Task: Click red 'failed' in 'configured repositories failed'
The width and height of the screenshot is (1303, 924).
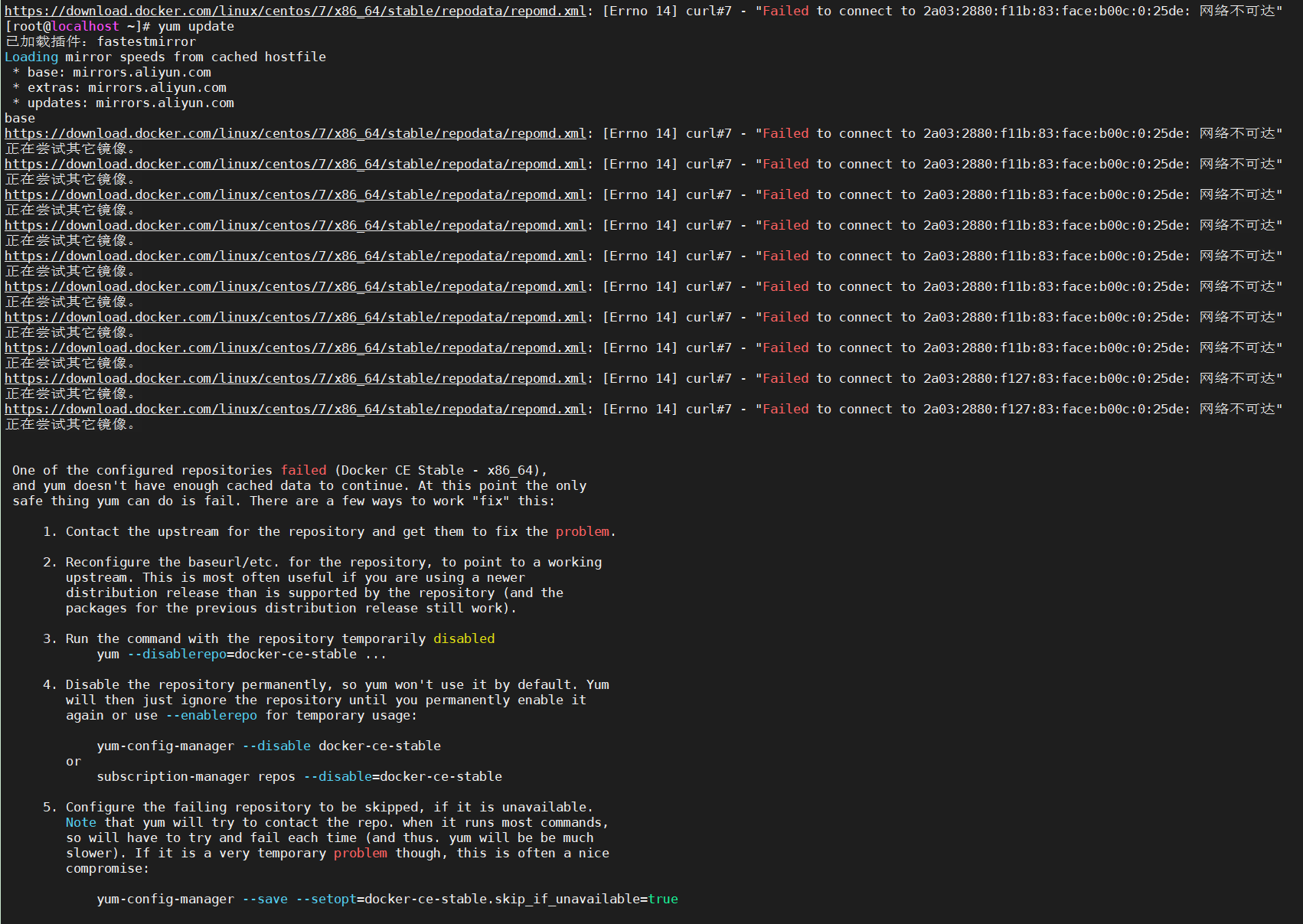Action: click(304, 470)
